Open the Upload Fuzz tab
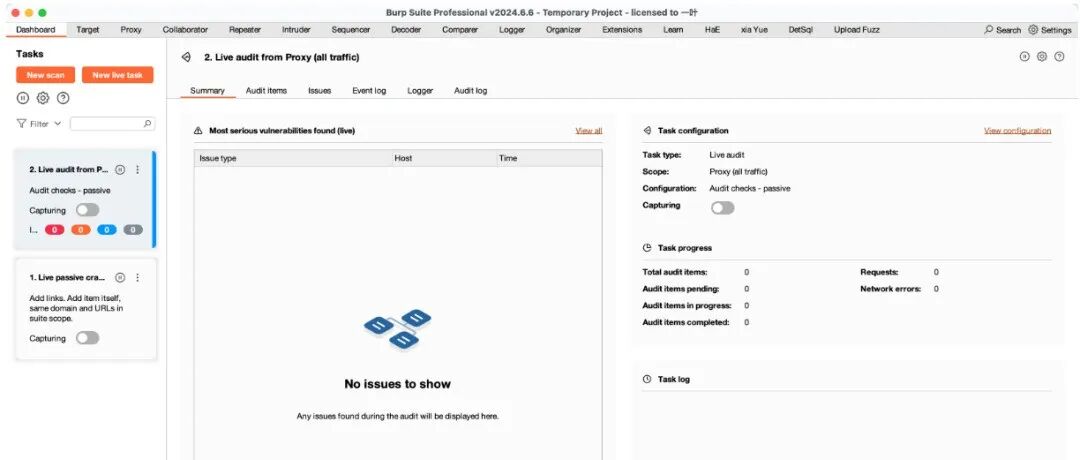Image resolution: width=1080 pixels, height=460 pixels. pyautogui.click(x=857, y=30)
